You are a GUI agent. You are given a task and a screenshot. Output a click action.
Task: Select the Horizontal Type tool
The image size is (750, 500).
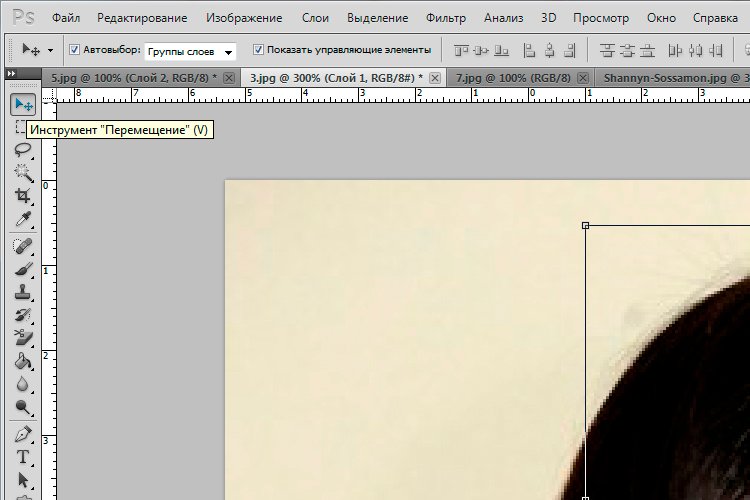click(x=23, y=457)
